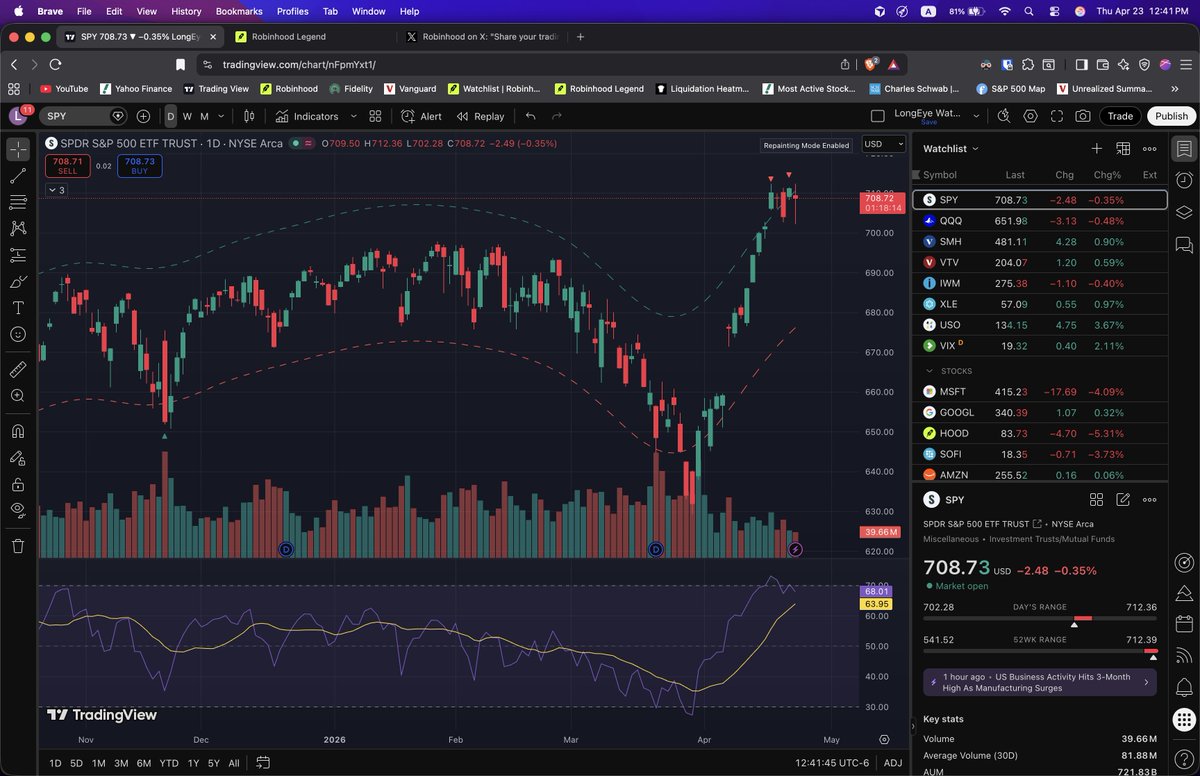
Task: Expand the collapsed indicators legend showing 3
Action: (57, 190)
